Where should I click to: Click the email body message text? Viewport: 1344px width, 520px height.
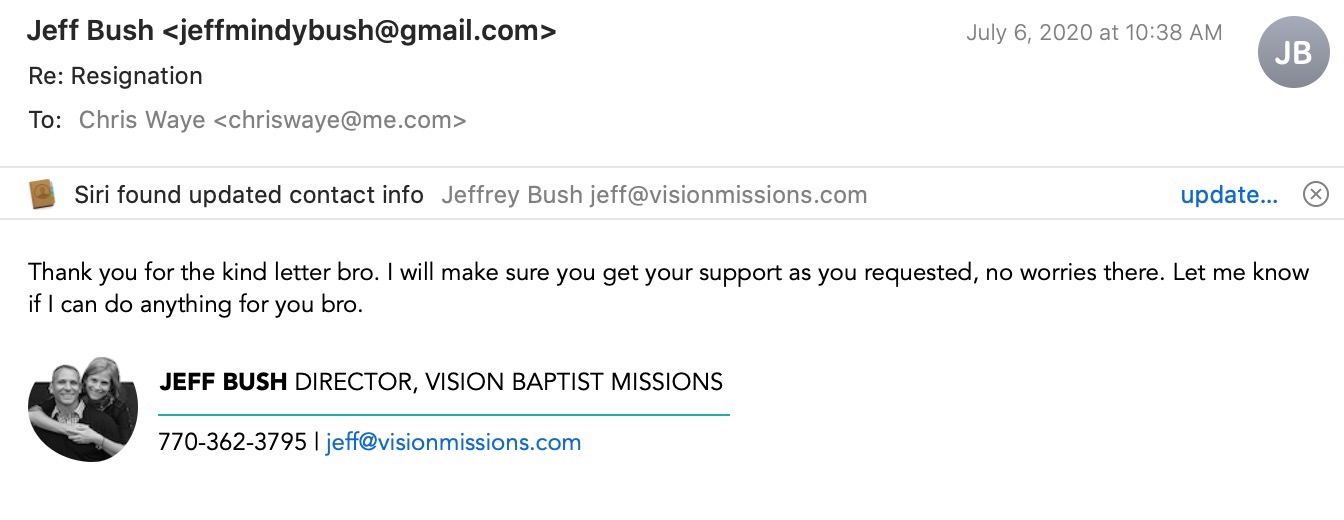(x=668, y=288)
